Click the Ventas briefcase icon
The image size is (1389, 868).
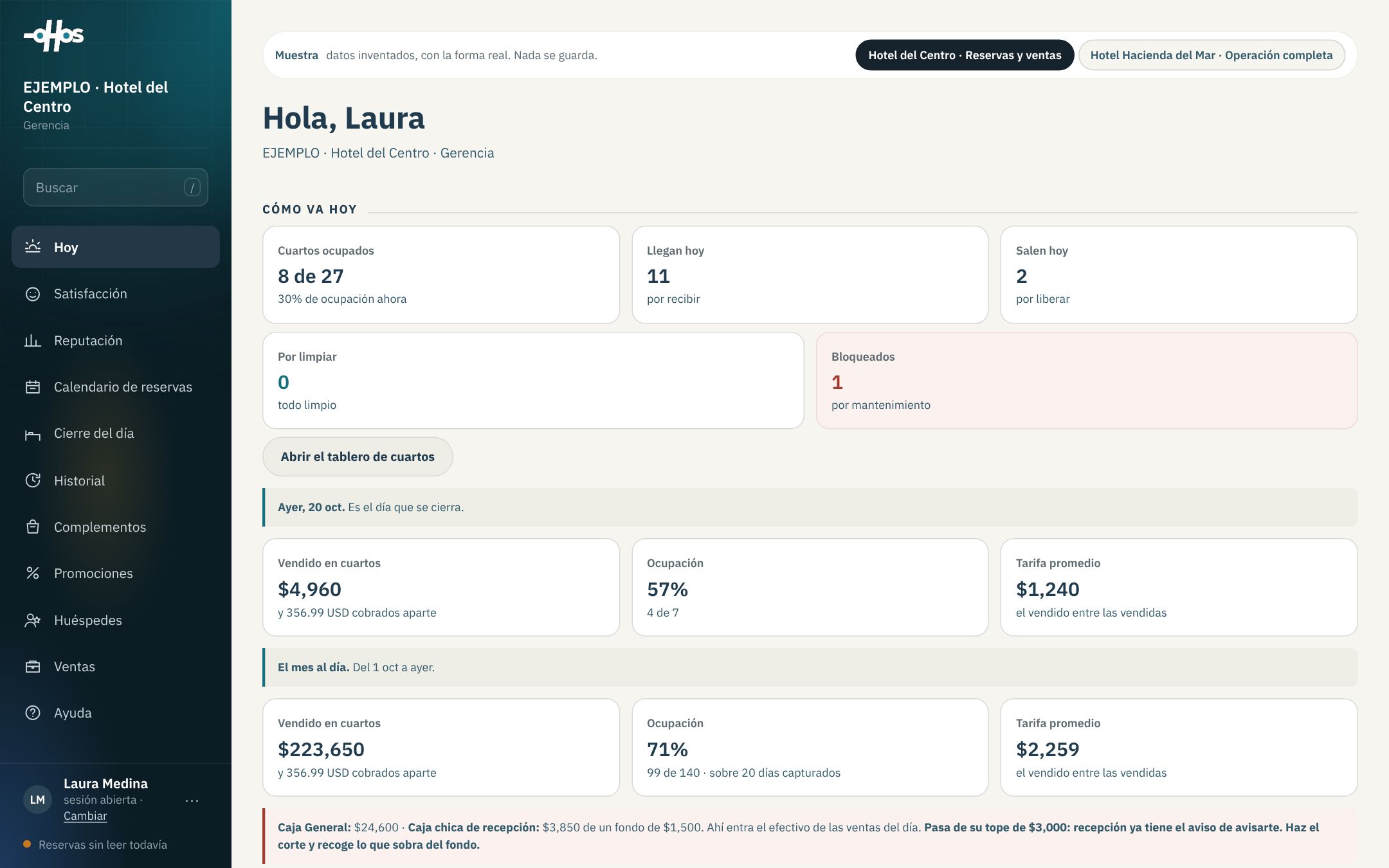pyautogui.click(x=33, y=667)
